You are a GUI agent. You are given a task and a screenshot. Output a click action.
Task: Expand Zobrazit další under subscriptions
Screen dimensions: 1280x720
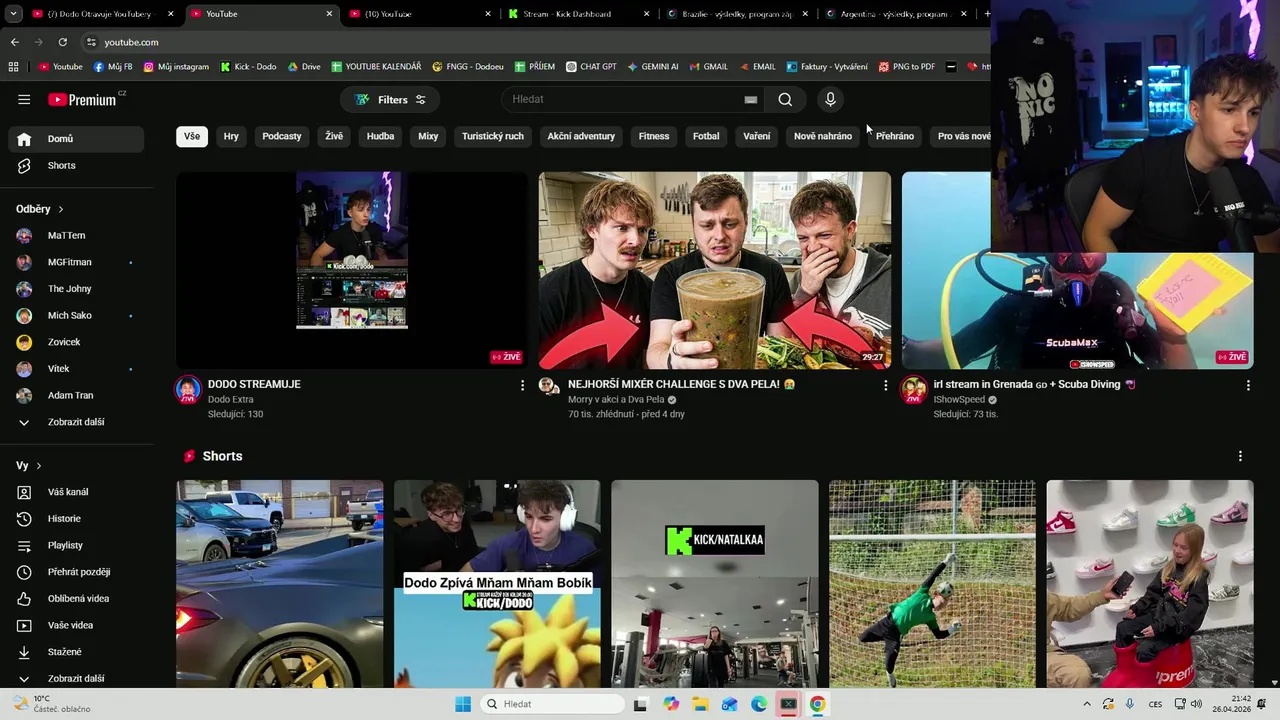point(76,422)
